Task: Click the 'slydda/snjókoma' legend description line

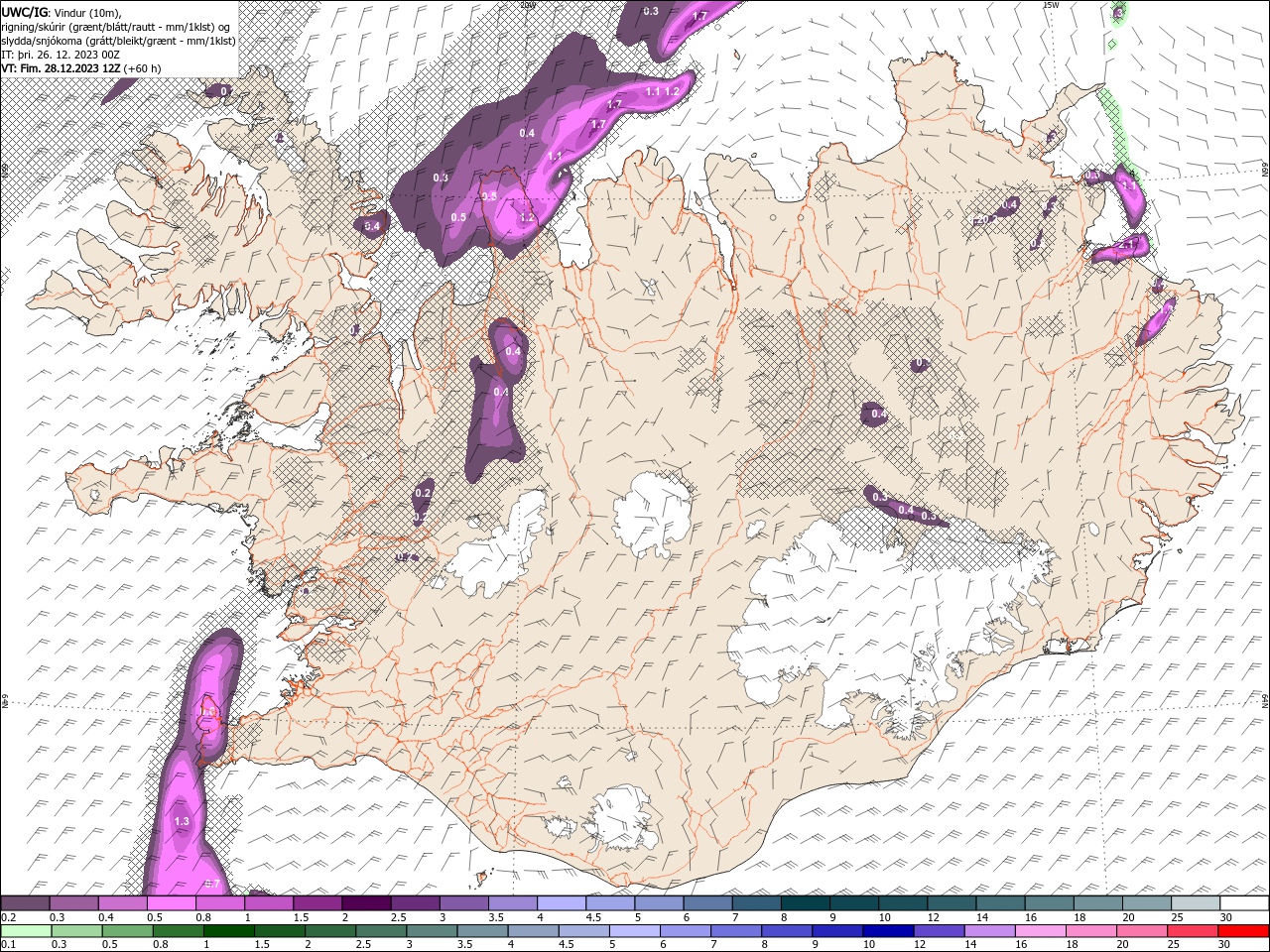Action: pos(118,41)
